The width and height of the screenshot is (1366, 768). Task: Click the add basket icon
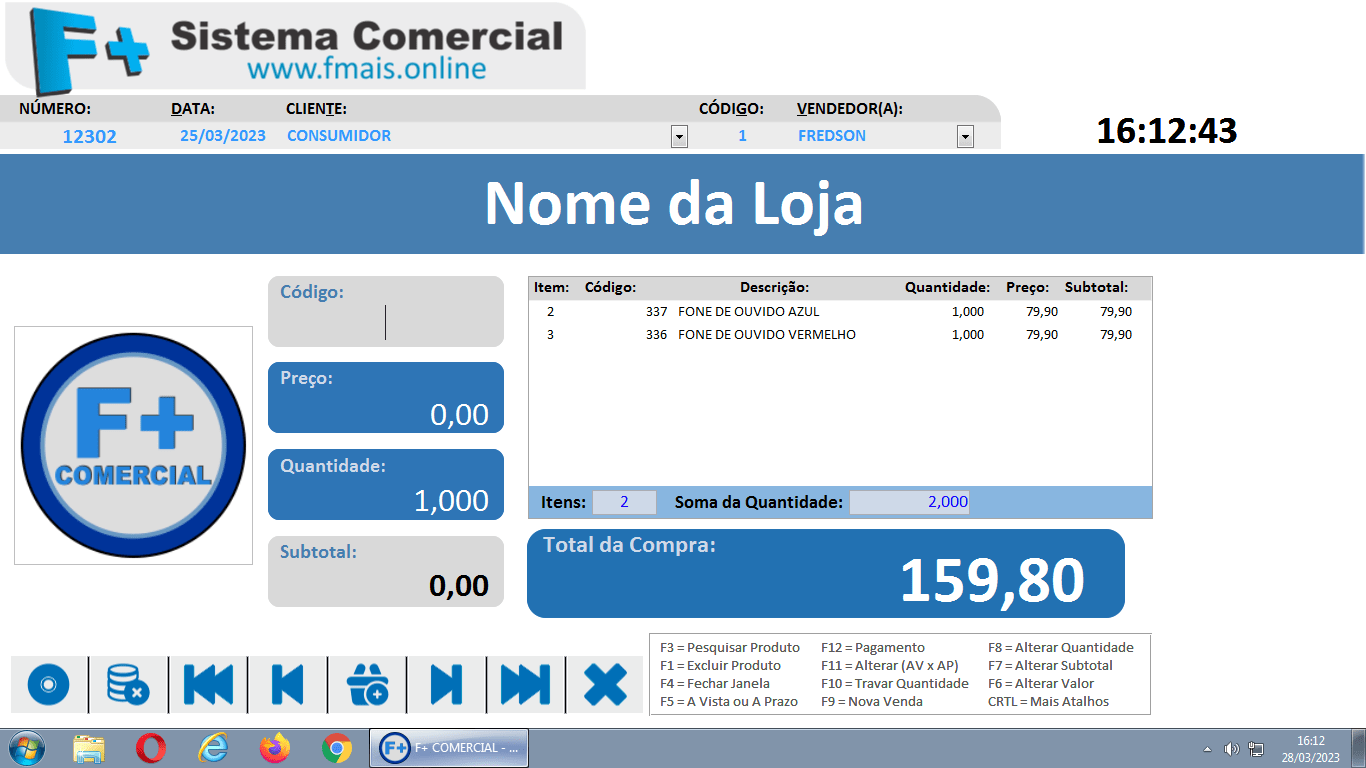tap(367, 685)
